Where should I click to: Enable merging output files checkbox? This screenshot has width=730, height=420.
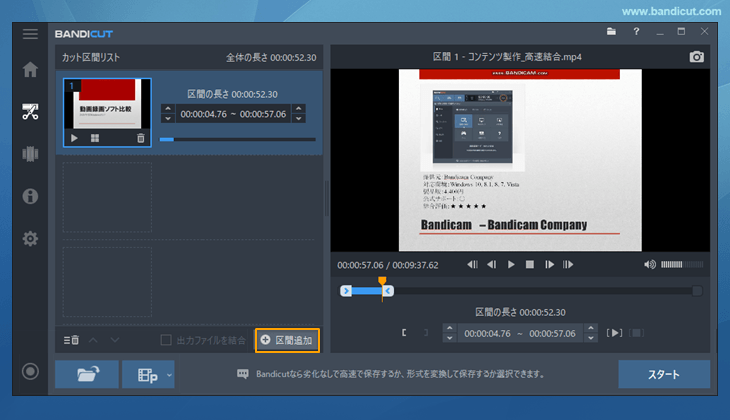(x=166, y=340)
